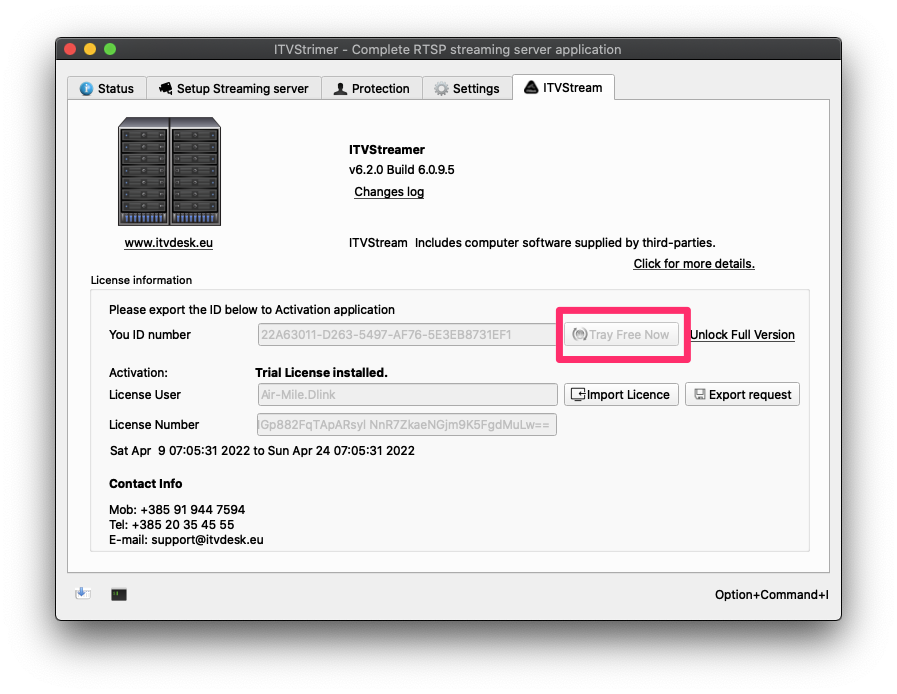This screenshot has width=897, height=694.
Task: Click the green zoom window button
Action: pyautogui.click(x=110, y=49)
